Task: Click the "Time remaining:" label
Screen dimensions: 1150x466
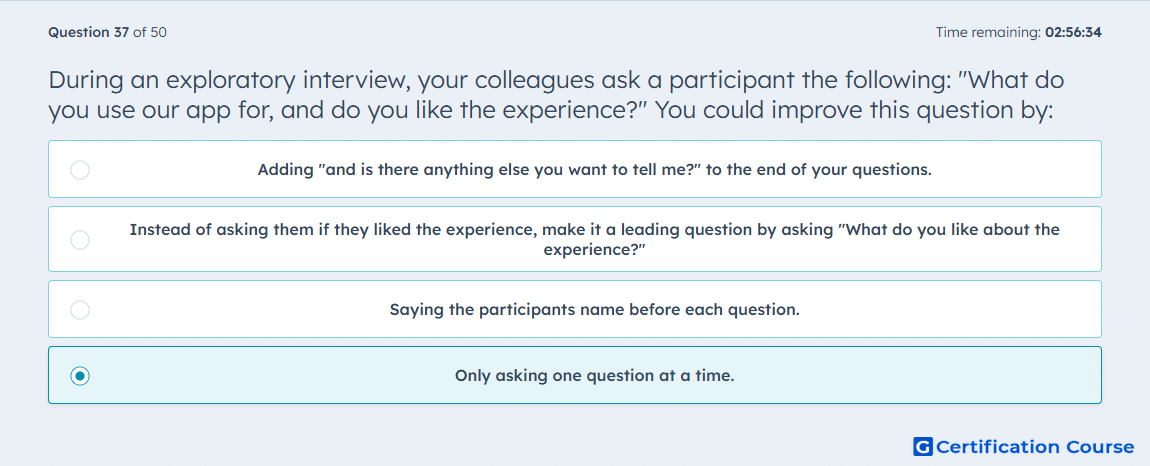Action: click(988, 32)
